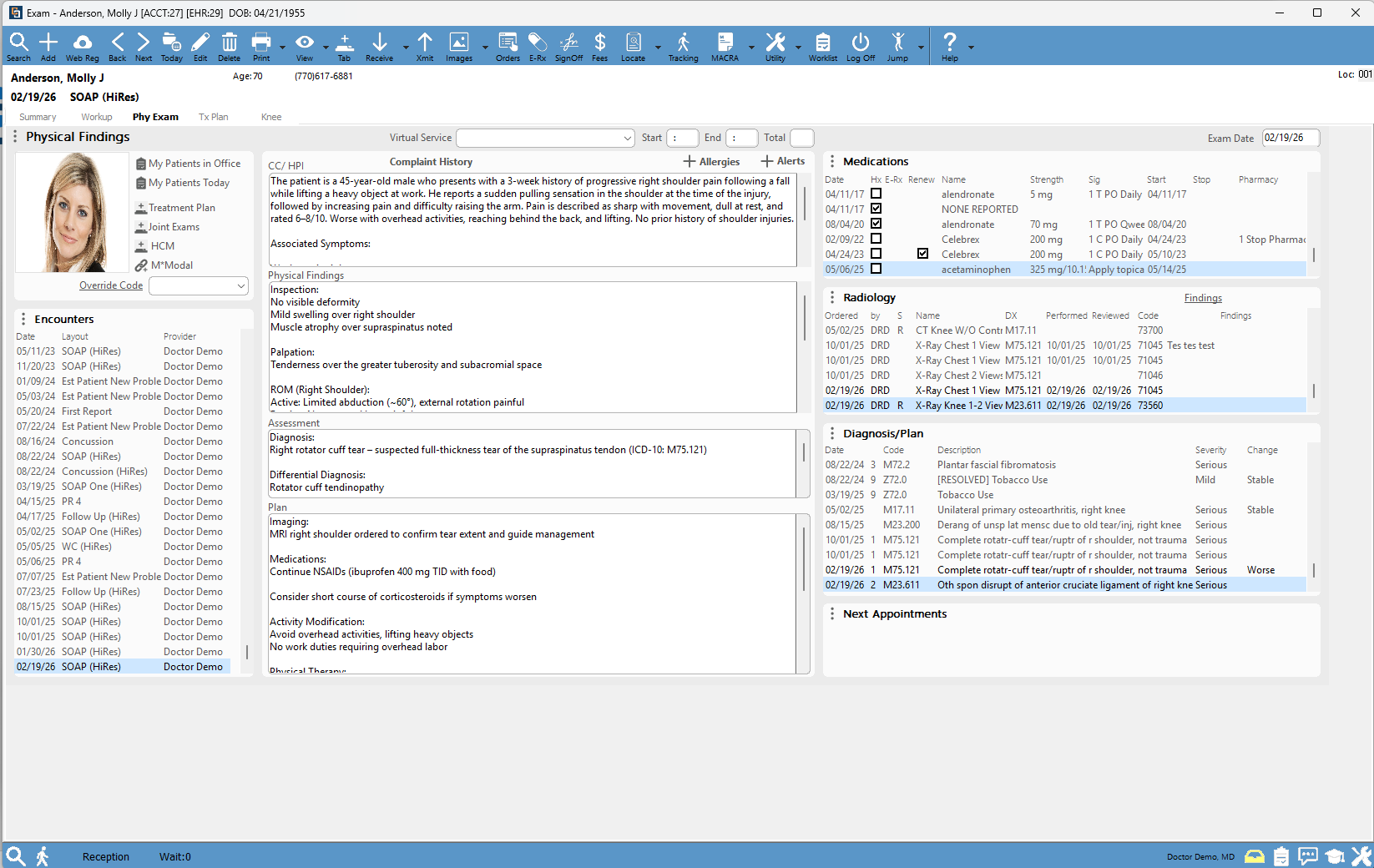1374x868 pixels.
Task: Open the Override Code dropdown
Action: [x=199, y=285]
